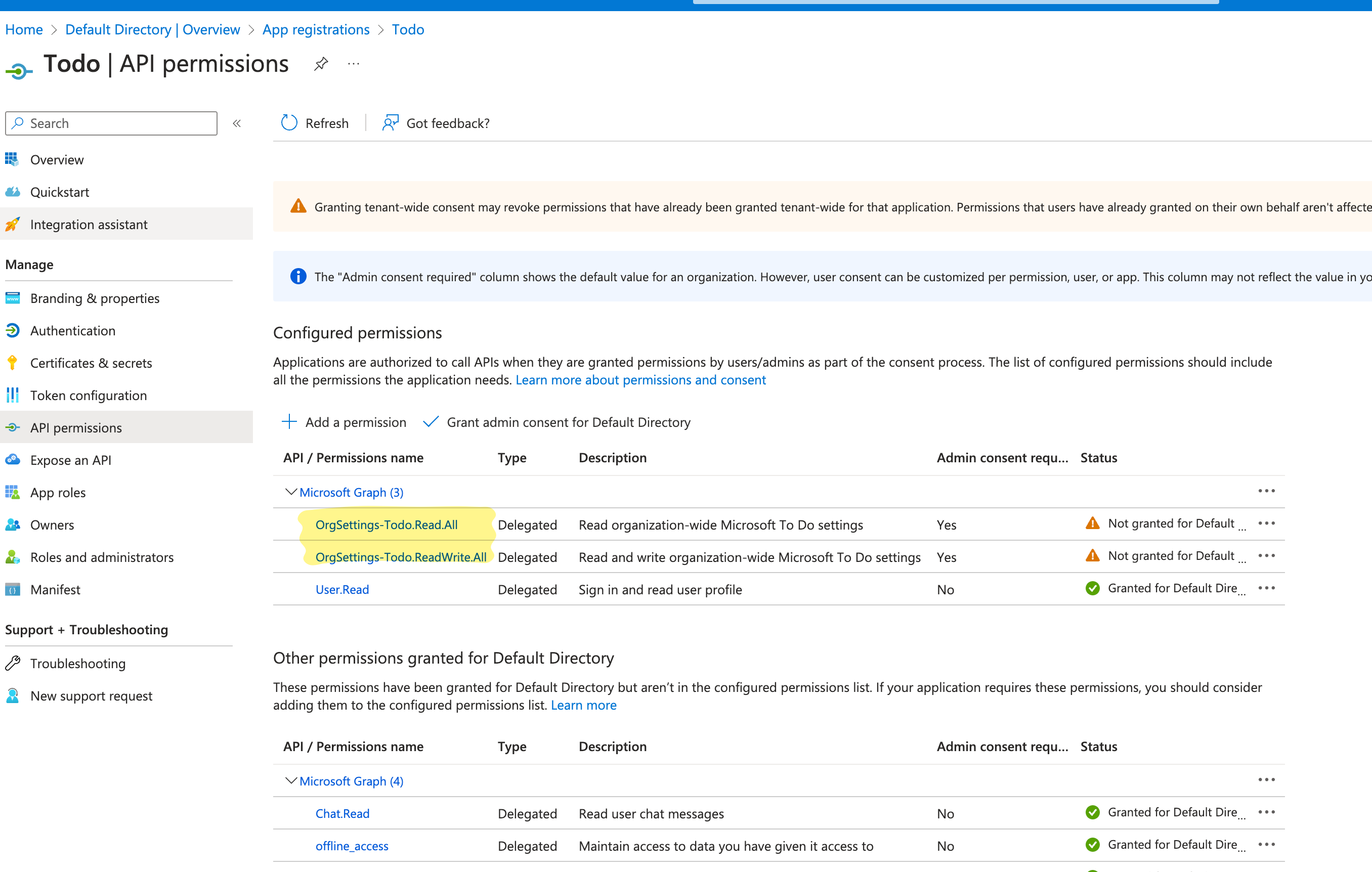Open the Got feedback? option
The image size is (1372, 872).
(x=436, y=123)
